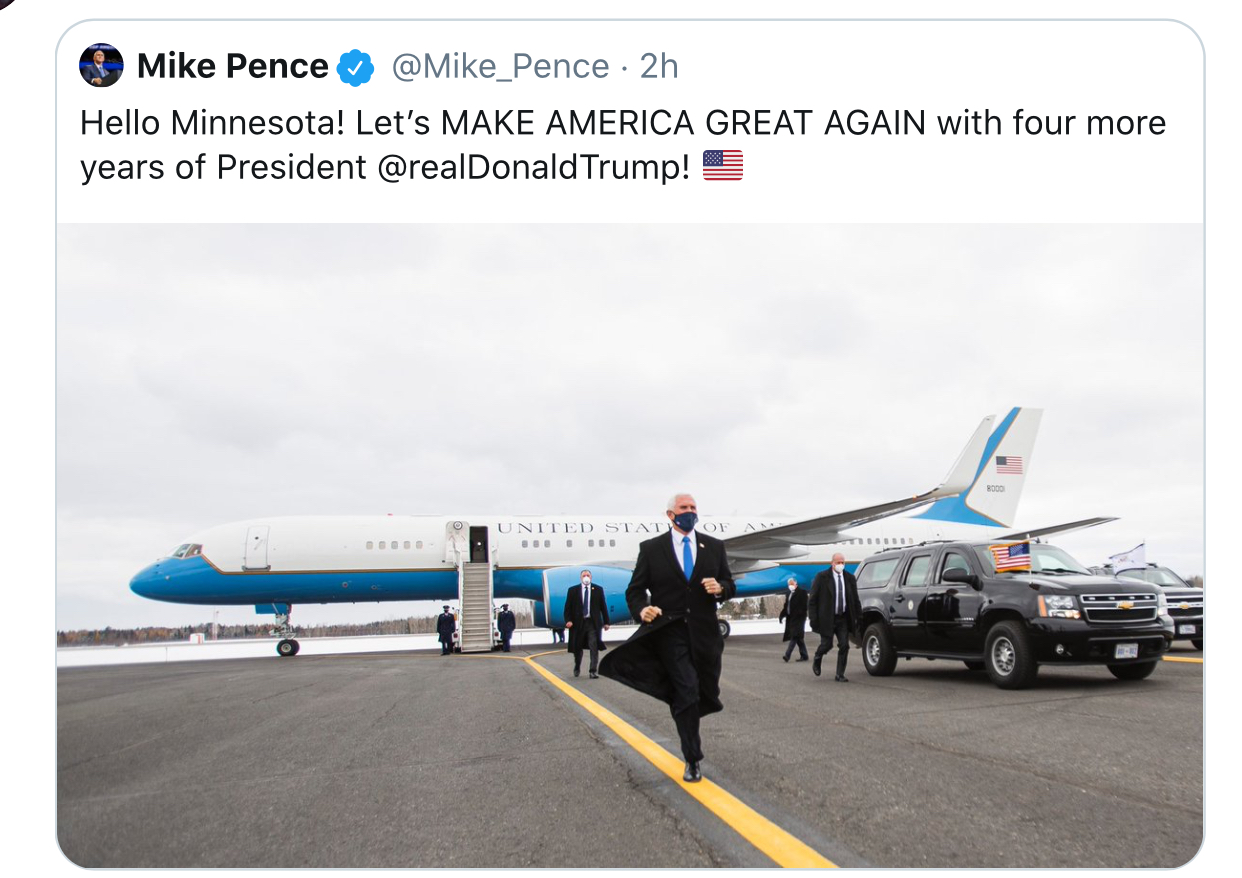This screenshot has height=878, width=1242.
Task: Click the American flag emoji in tweet
Action: [x=723, y=166]
